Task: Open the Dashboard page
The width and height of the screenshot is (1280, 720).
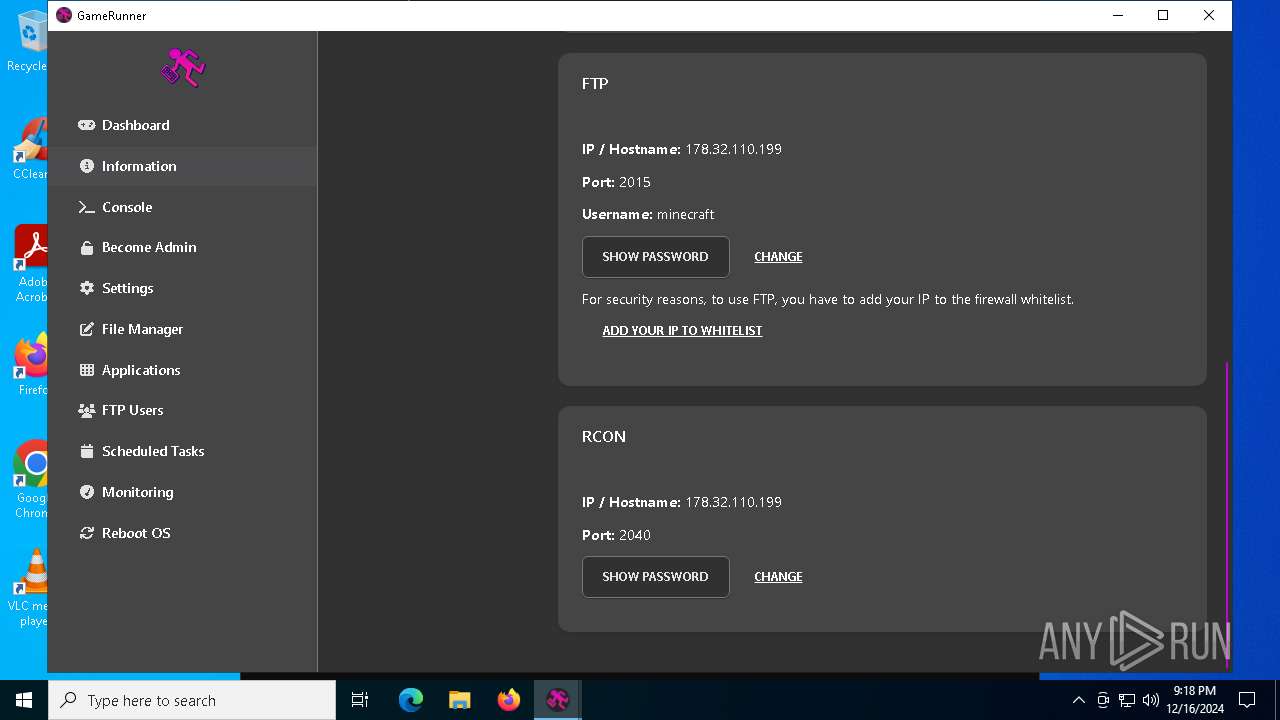Action: click(182, 125)
